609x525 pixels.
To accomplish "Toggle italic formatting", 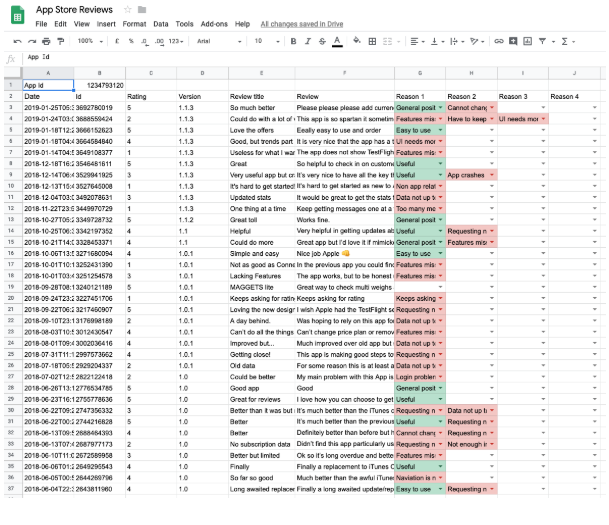I will tap(308, 41).
